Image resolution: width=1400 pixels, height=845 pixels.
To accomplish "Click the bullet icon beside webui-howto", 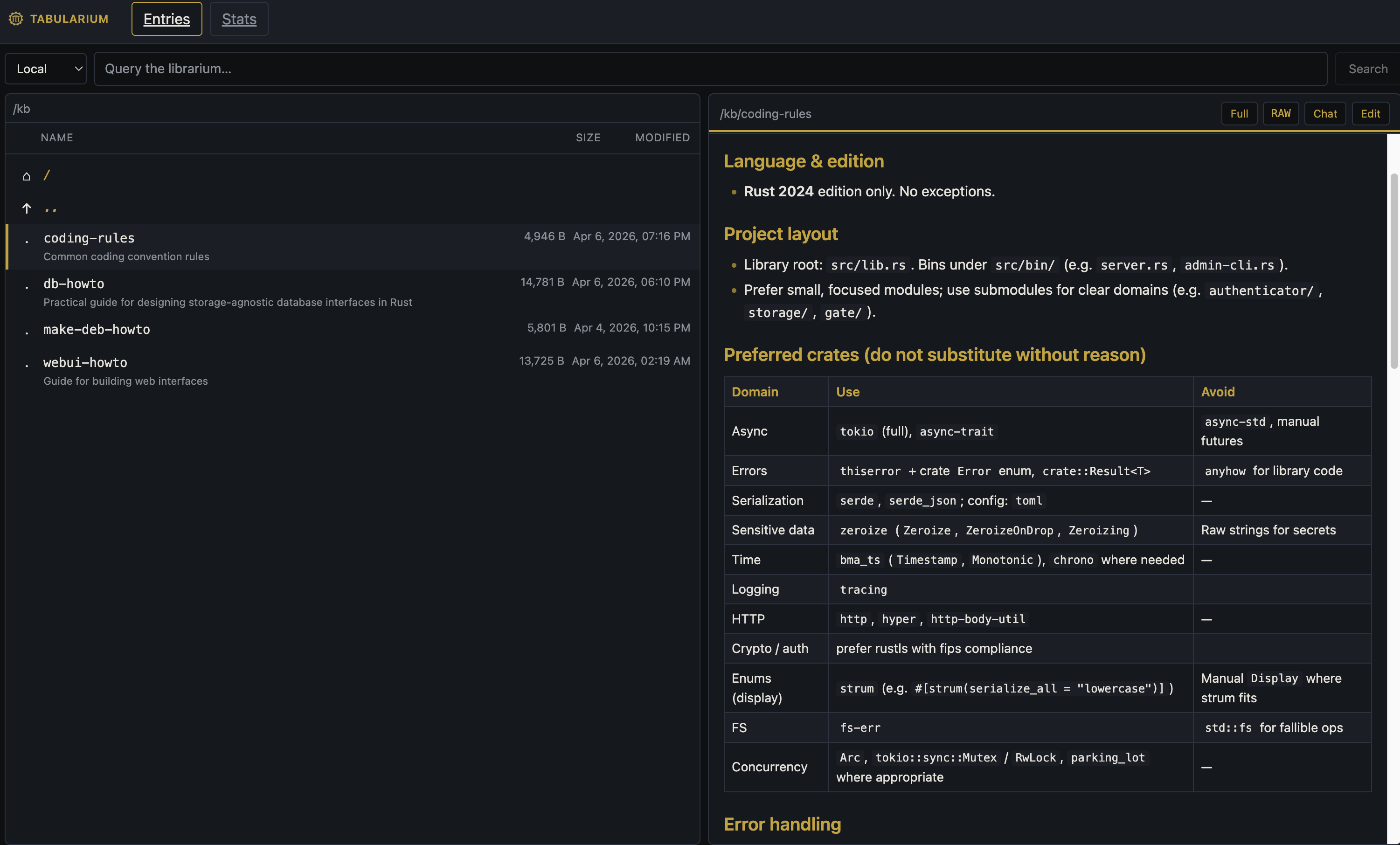I will point(27,367).
